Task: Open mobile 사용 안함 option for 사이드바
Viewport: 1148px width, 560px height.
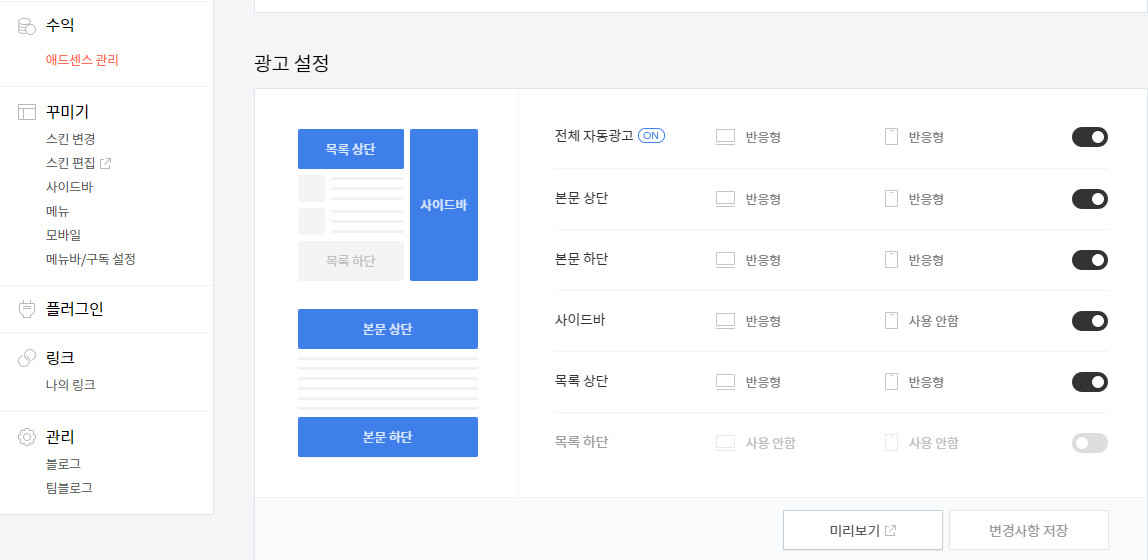Action: pos(933,321)
